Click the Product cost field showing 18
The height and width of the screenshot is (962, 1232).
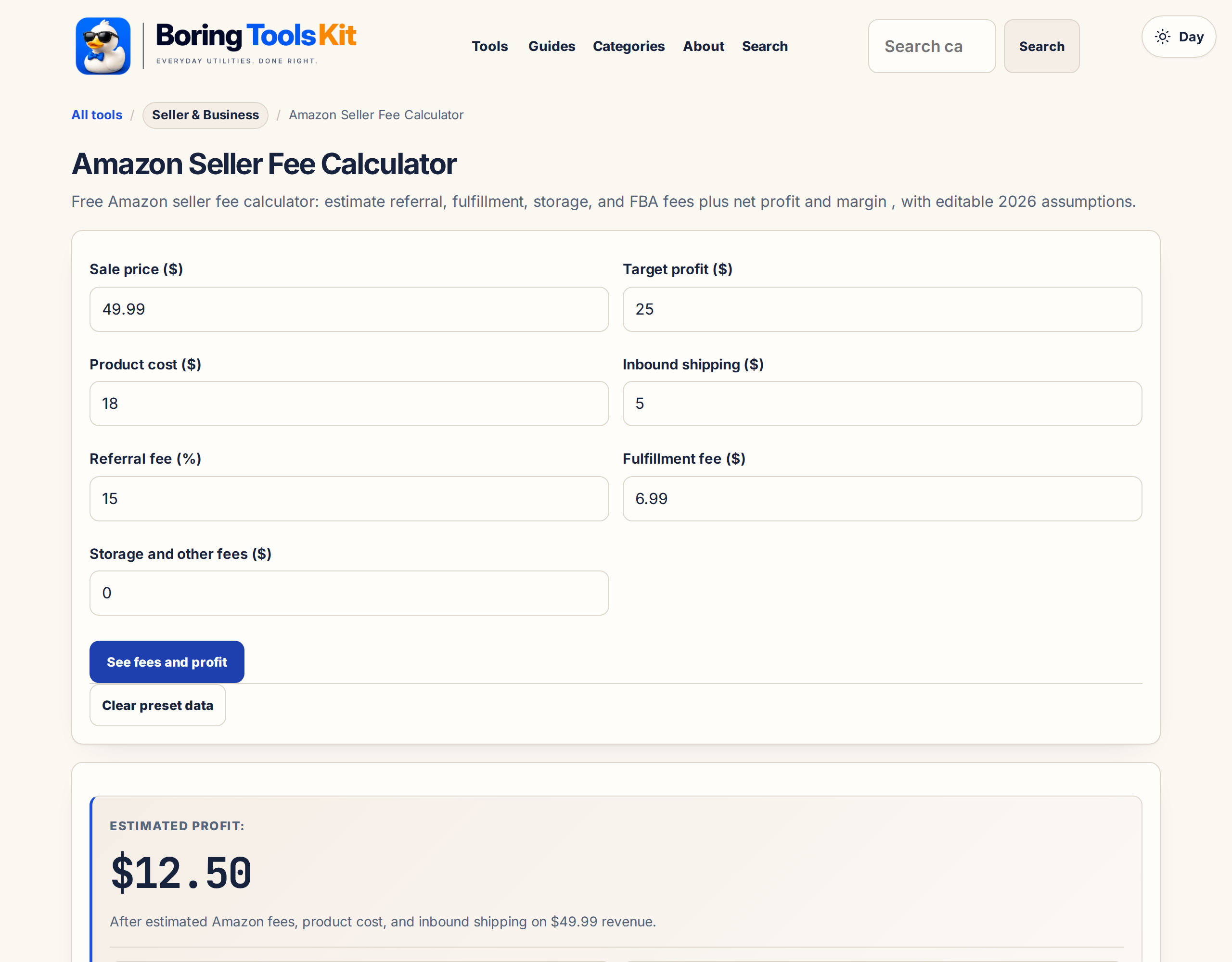pos(349,403)
